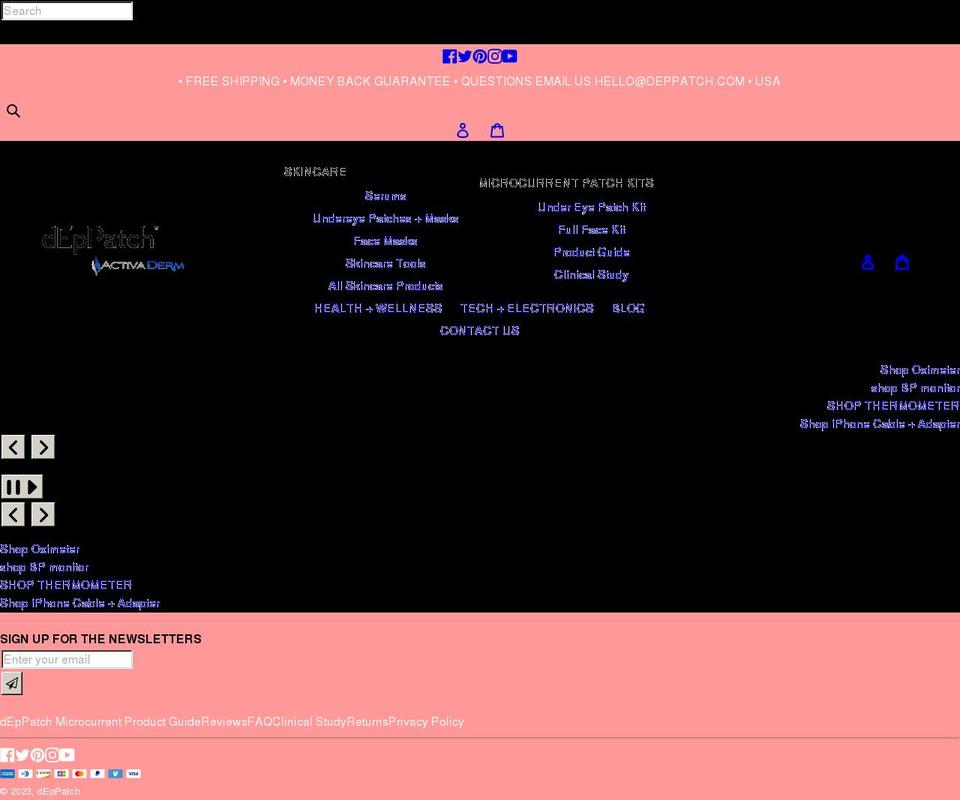Go to HEALTH + WELLNESS
960x800 pixels.
pos(378,308)
